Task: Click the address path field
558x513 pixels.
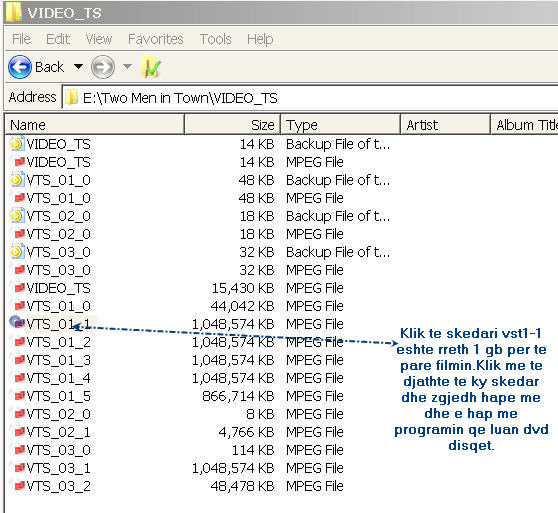Action: (310, 97)
